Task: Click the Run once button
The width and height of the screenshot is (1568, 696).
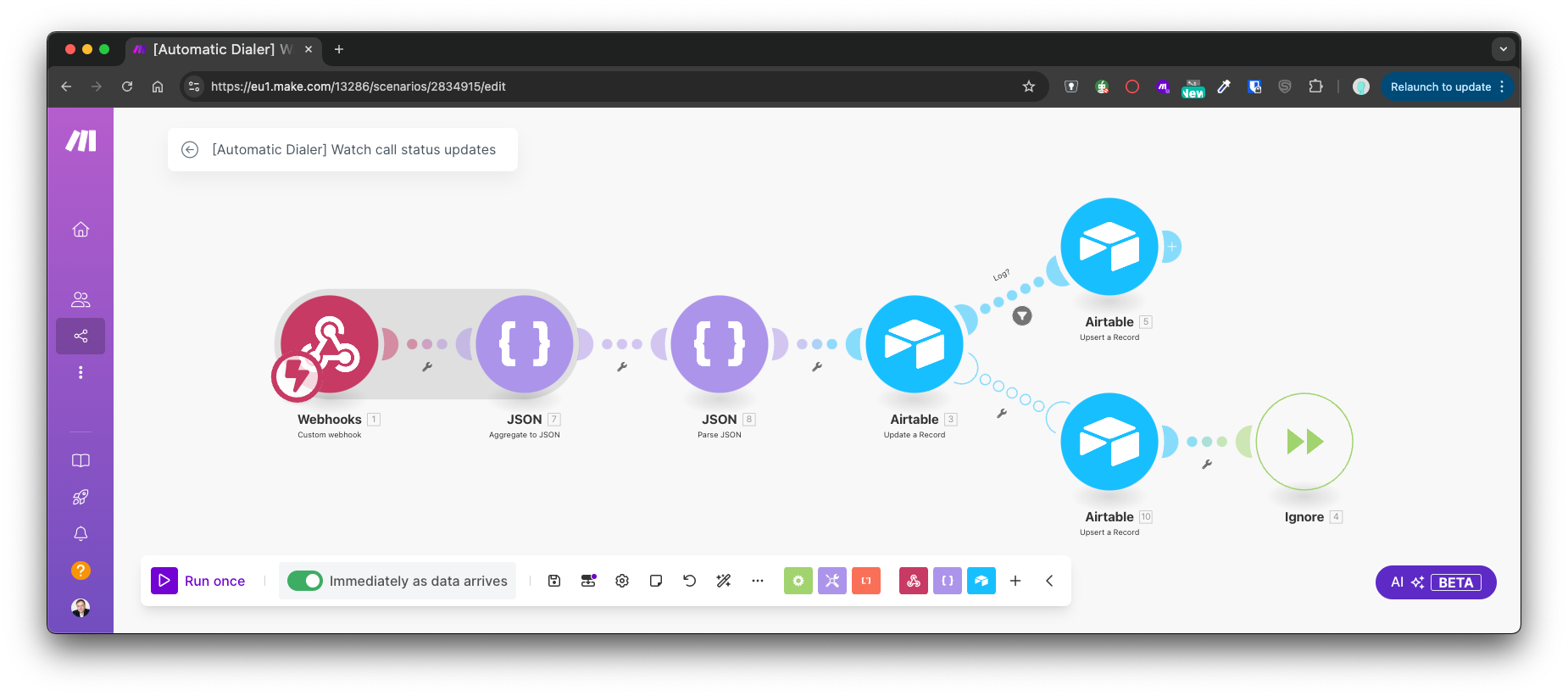Action: pyautogui.click(x=199, y=581)
